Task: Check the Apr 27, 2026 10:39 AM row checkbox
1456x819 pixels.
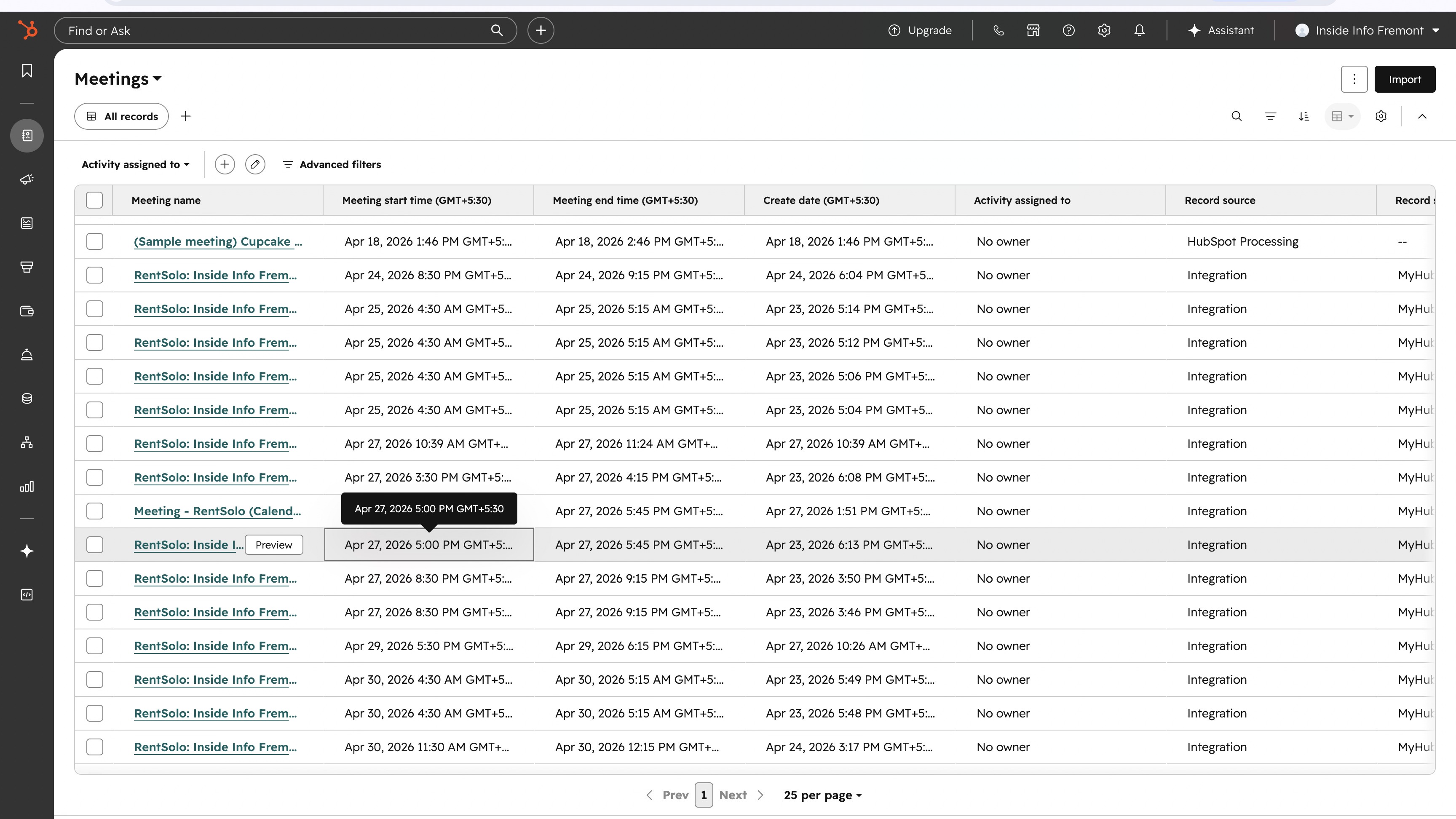Action: [94, 444]
